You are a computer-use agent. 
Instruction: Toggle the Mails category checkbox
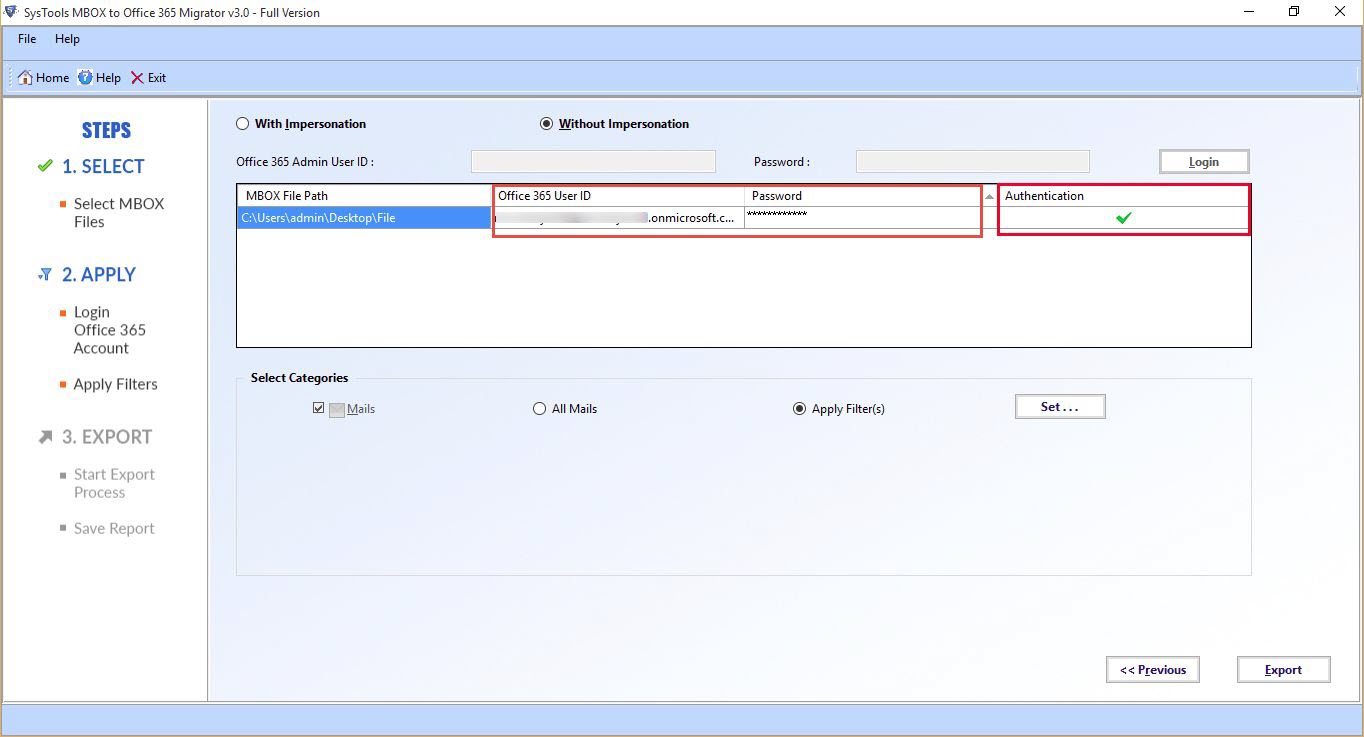coord(318,409)
